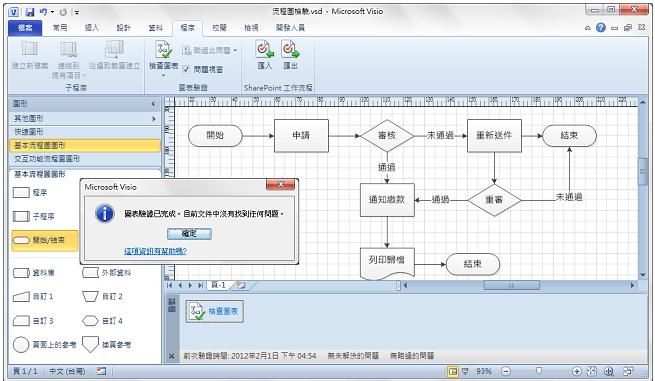Image resolution: width=655 pixels, height=381 pixels.
Task: Select the 快速圖形 stencil header
Action: pos(84,132)
